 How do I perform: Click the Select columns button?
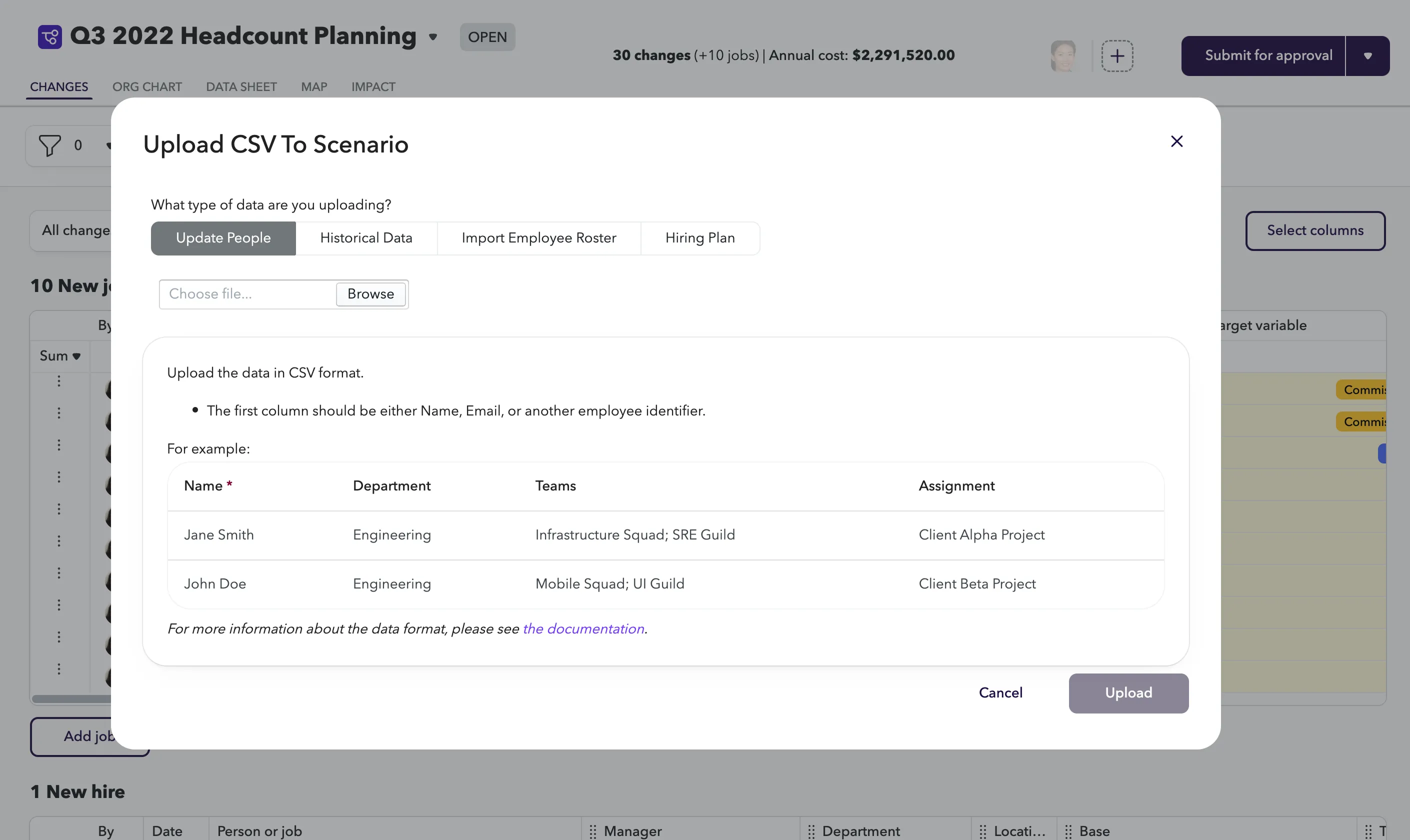click(1315, 230)
